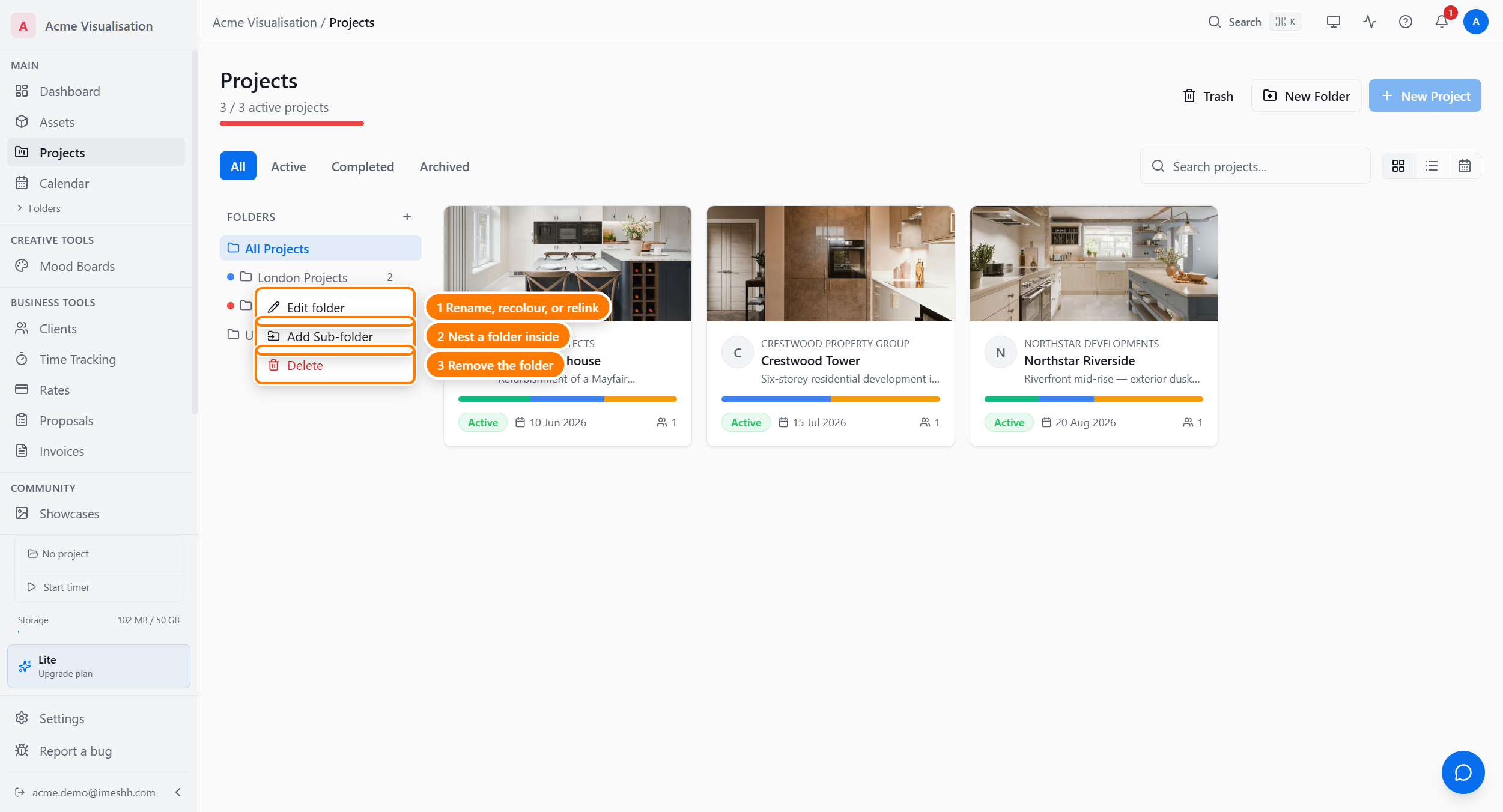Click the red dot folder colour marker

tap(231, 306)
